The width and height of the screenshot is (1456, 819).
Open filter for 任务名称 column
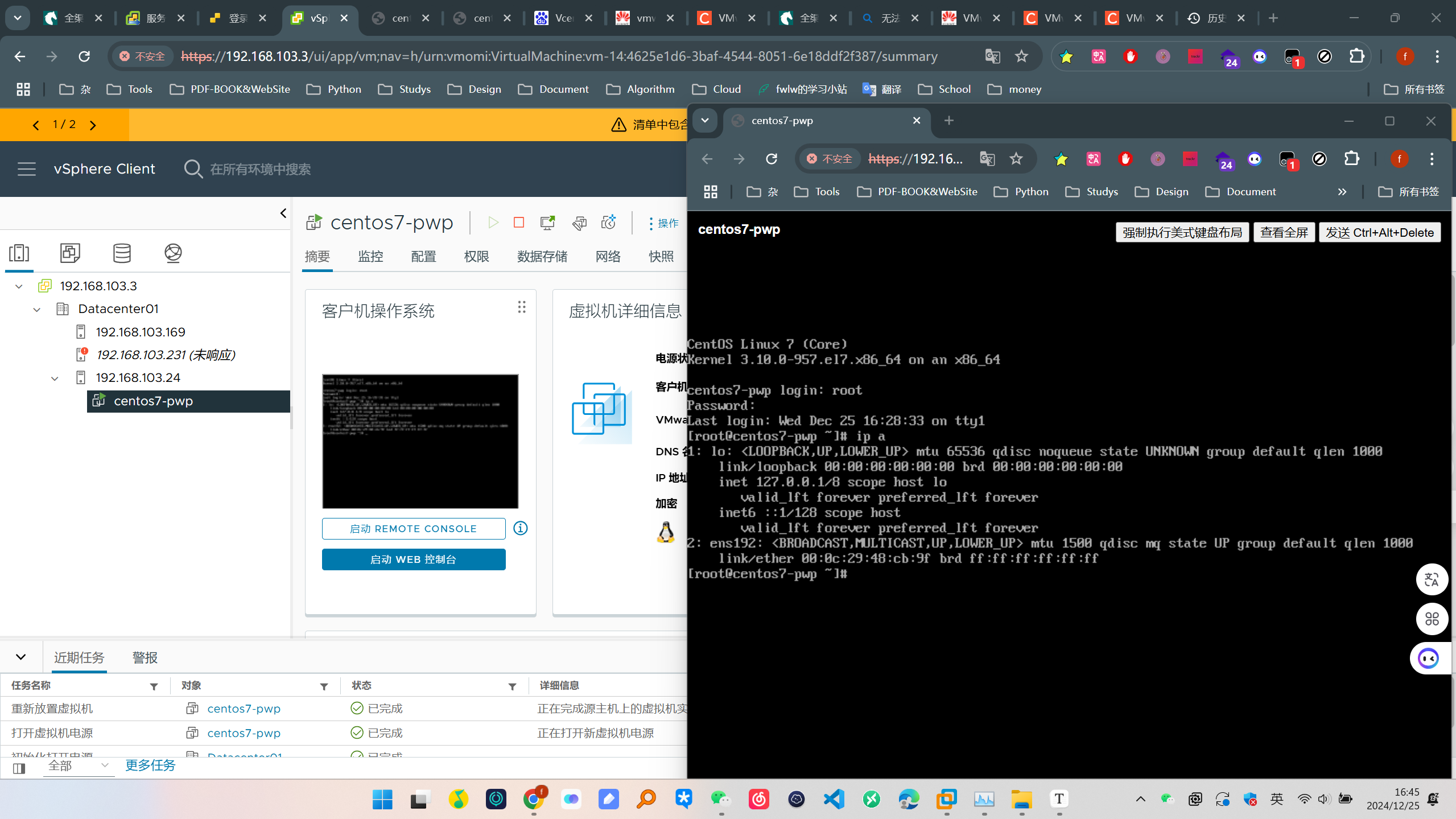(x=154, y=686)
